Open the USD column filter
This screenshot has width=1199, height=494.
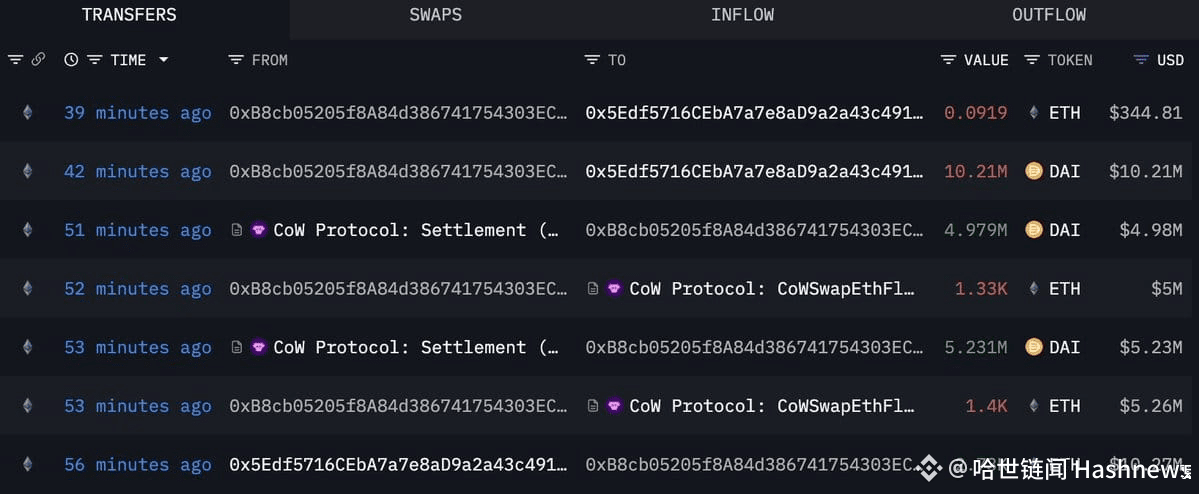pos(1141,60)
